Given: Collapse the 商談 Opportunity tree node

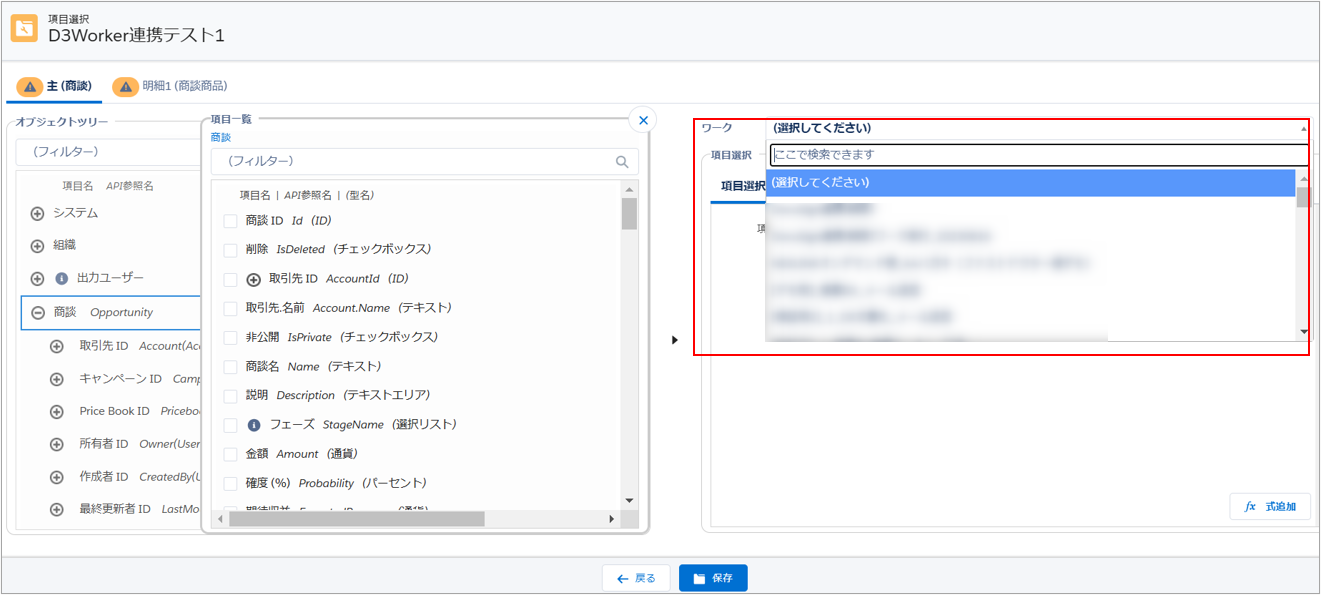Looking at the screenshot, I should 38,312.
